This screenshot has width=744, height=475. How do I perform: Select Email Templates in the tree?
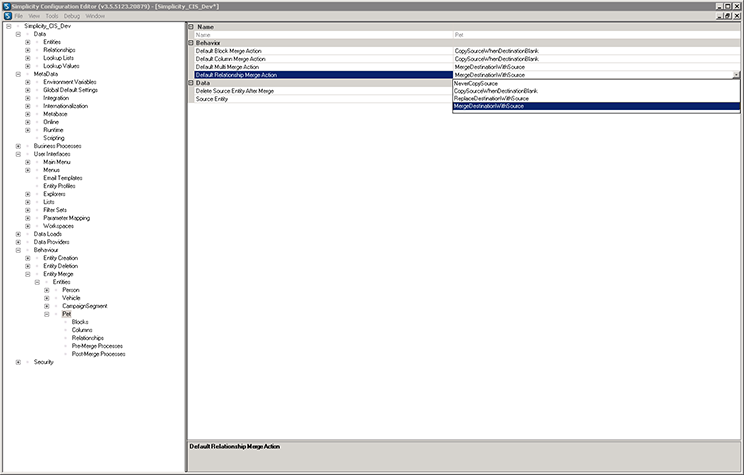point(63,178)
